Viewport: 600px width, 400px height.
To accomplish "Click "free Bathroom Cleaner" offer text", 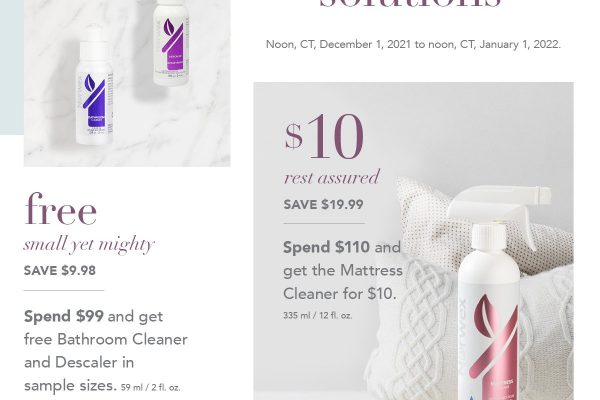I will (106, 340).
